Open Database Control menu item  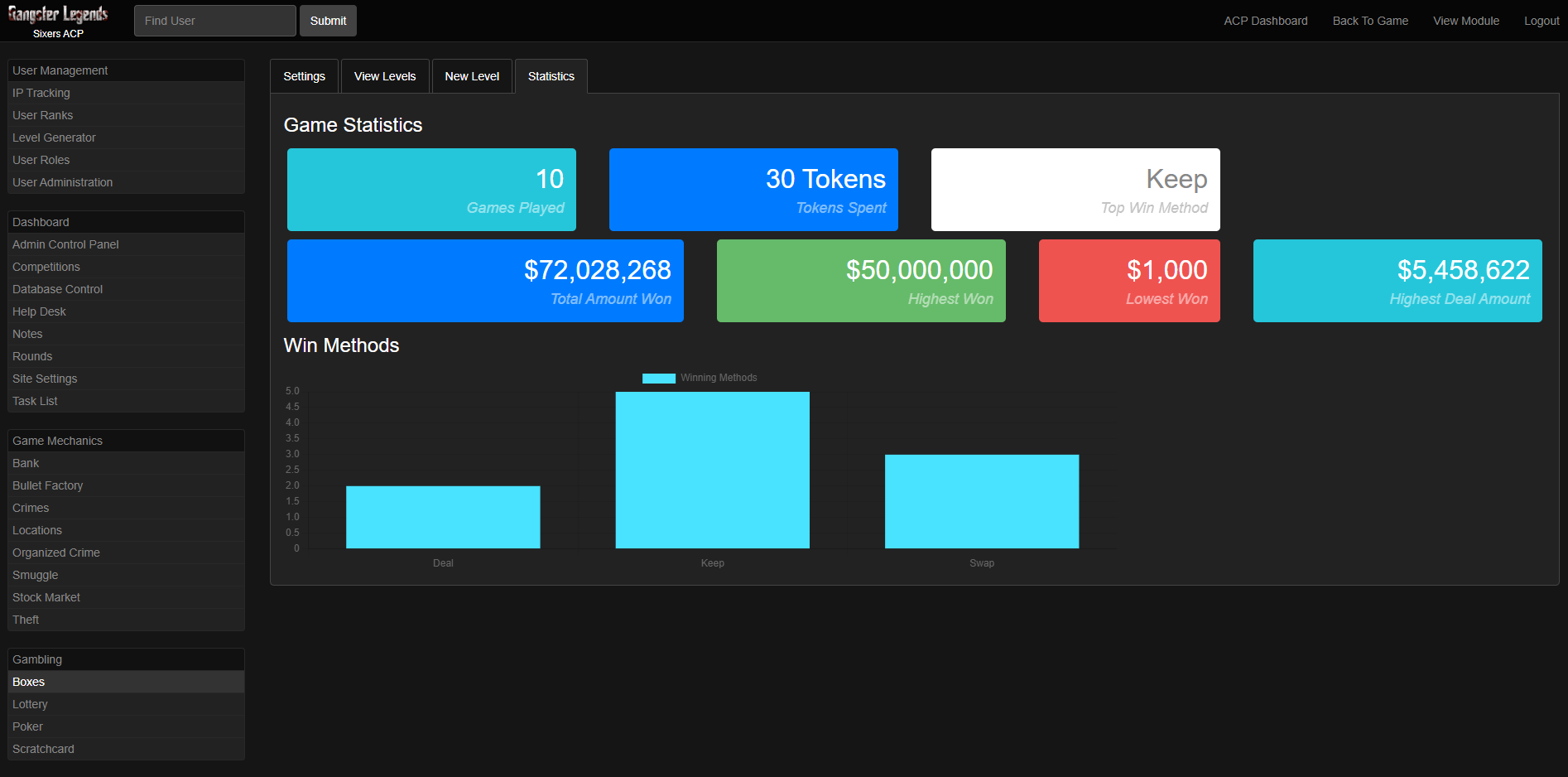pos(58,289)
